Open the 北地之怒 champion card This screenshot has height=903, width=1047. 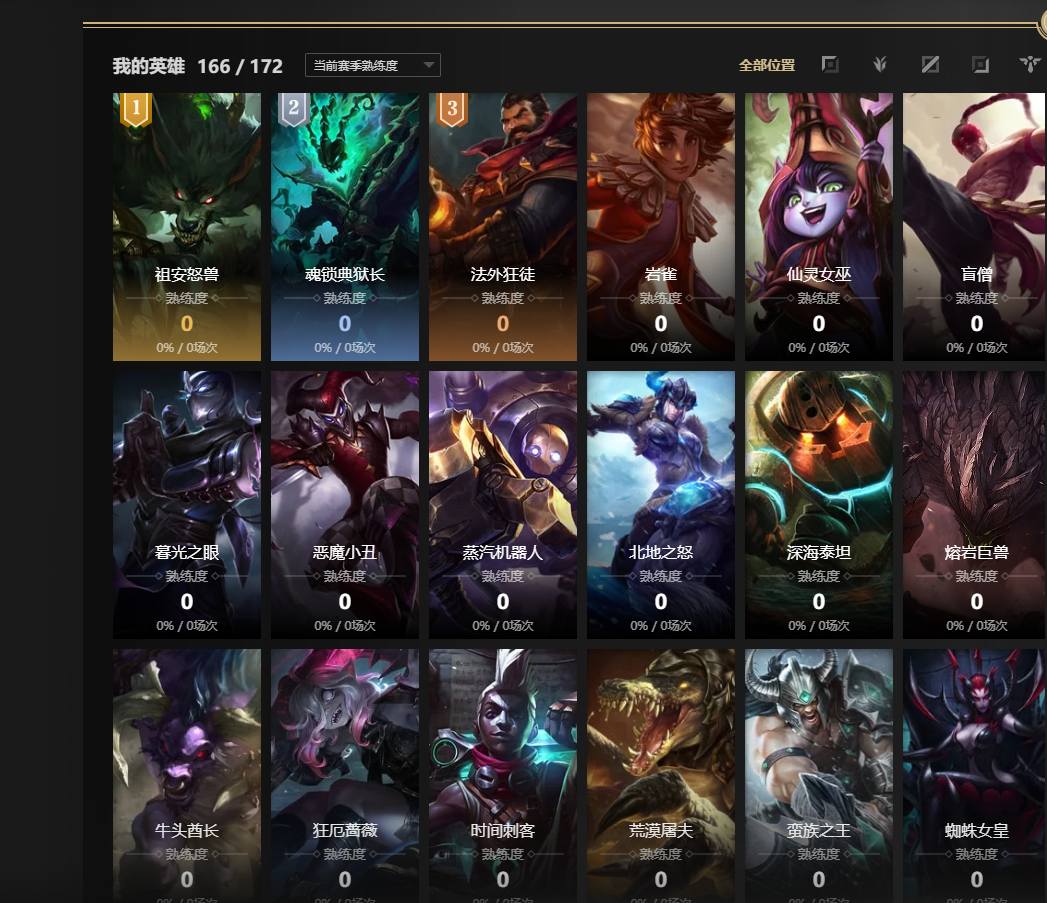[x=661, y=505]
